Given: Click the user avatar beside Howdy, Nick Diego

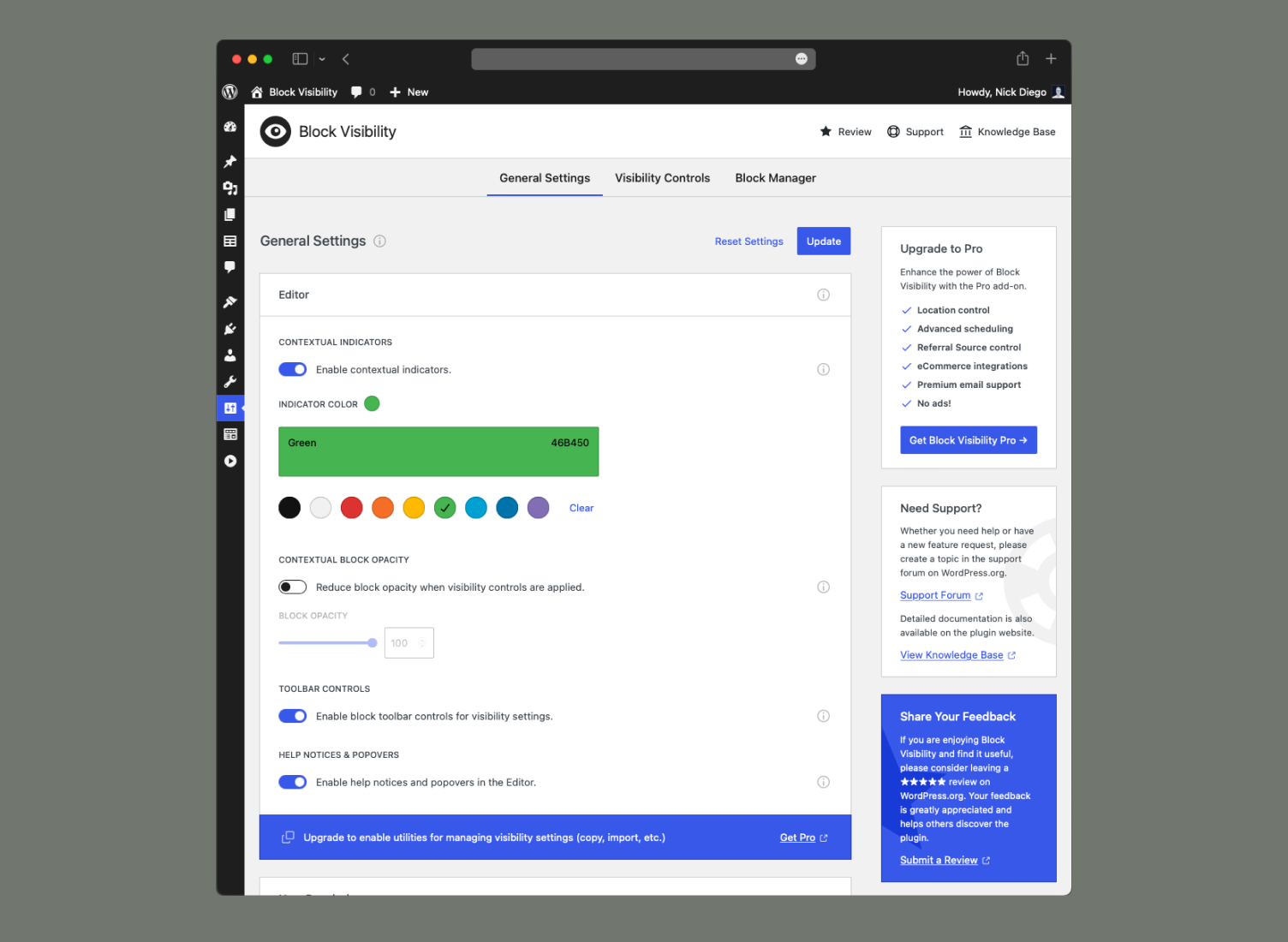Looking at the screenshot, I should click(x=1058, y=92).
